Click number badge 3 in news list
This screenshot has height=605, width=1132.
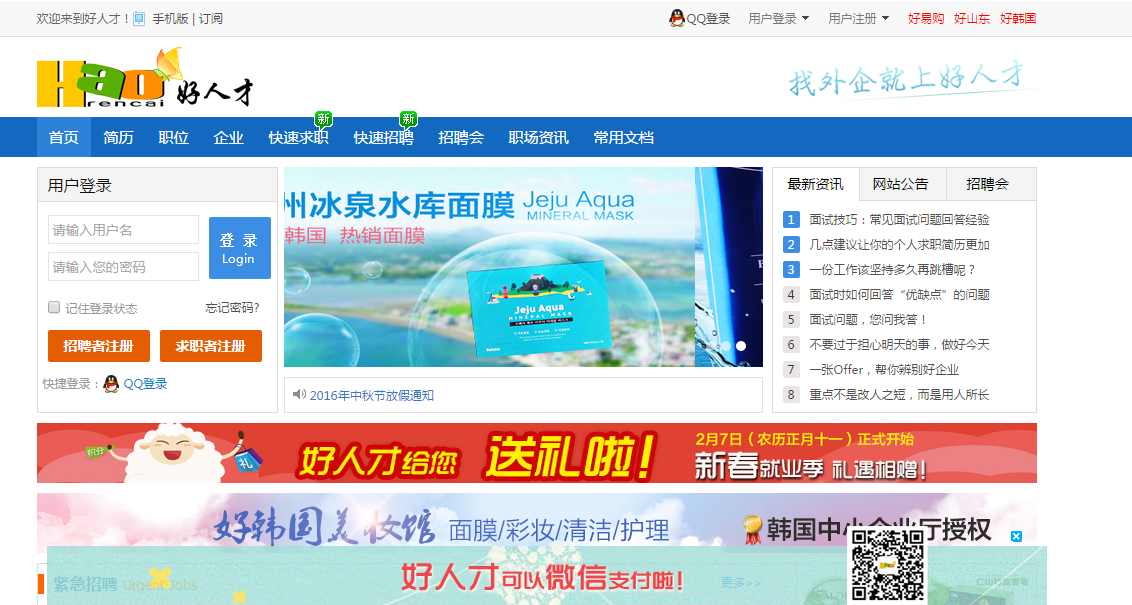[791, 269]
